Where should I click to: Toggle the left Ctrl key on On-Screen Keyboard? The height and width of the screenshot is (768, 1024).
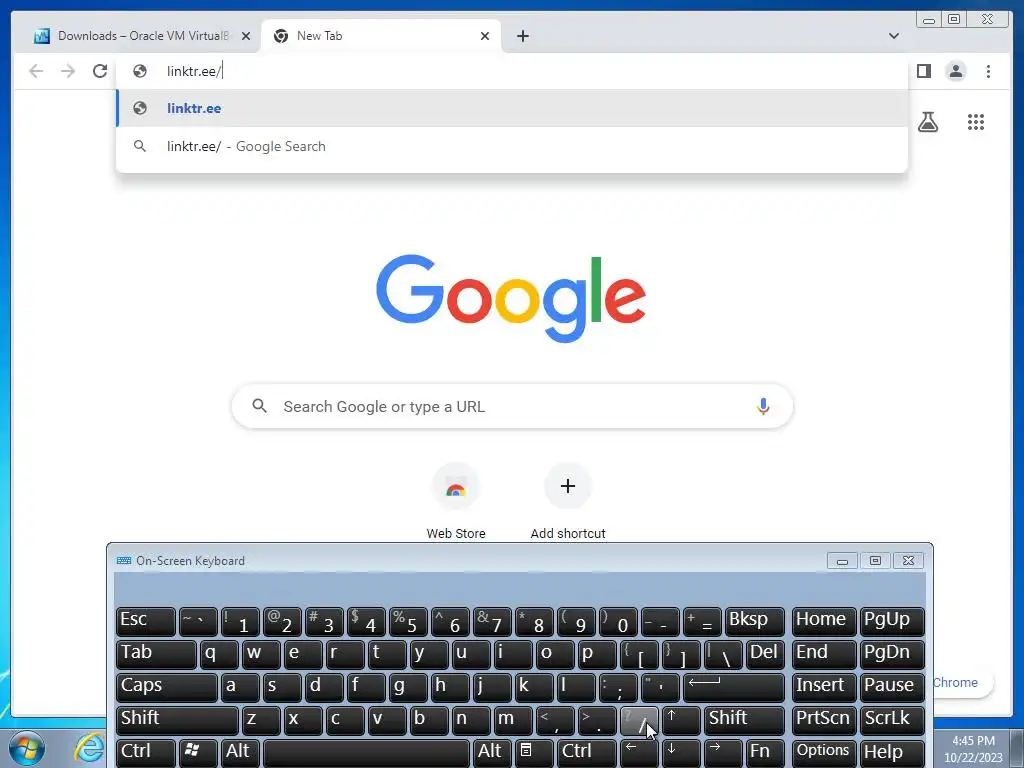[x=146, y=753]
